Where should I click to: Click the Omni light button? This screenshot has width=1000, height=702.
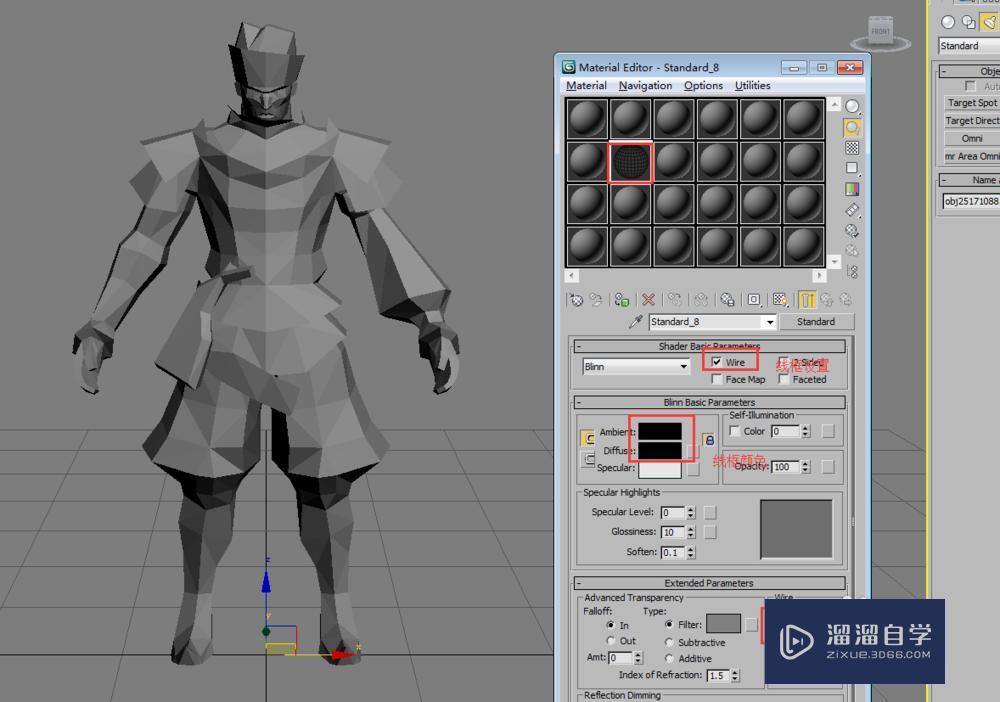[x=971, y=138]
